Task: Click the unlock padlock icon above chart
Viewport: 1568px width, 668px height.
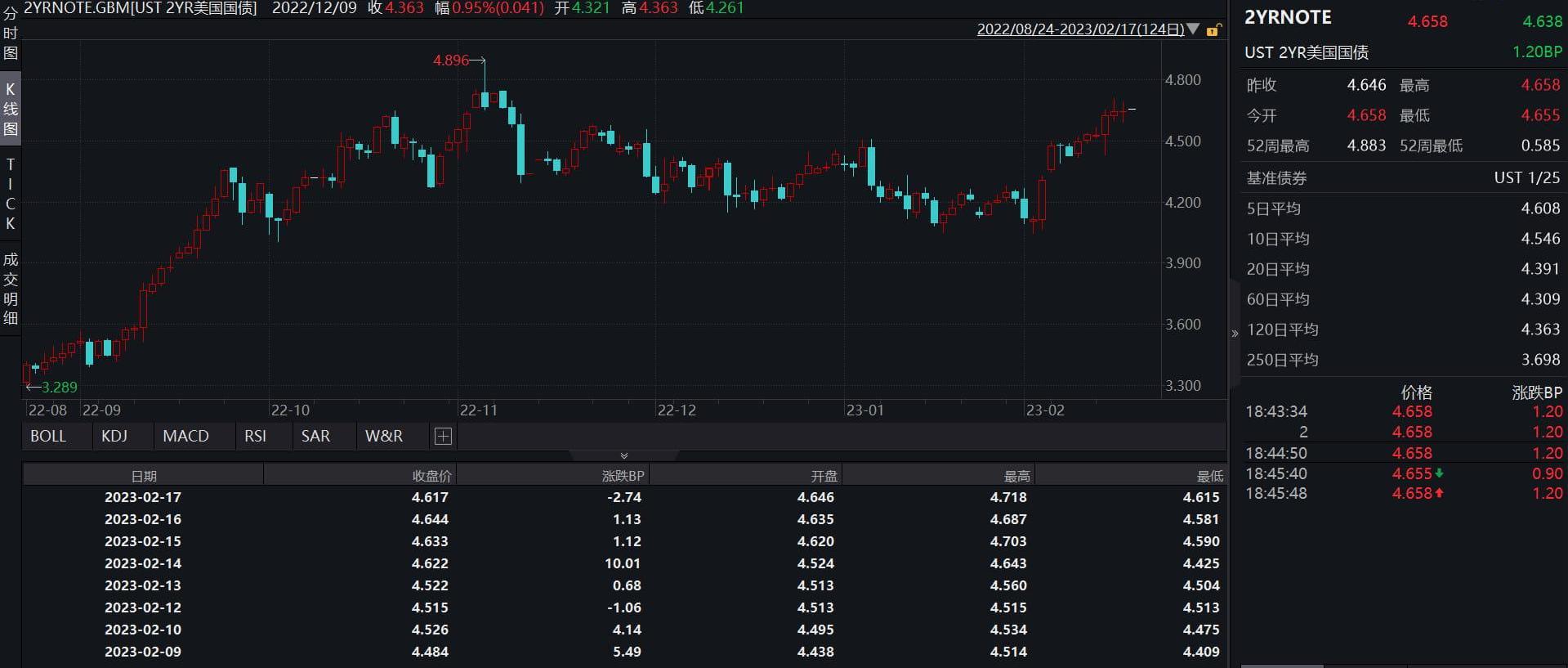Action: tap(1213, 30)
